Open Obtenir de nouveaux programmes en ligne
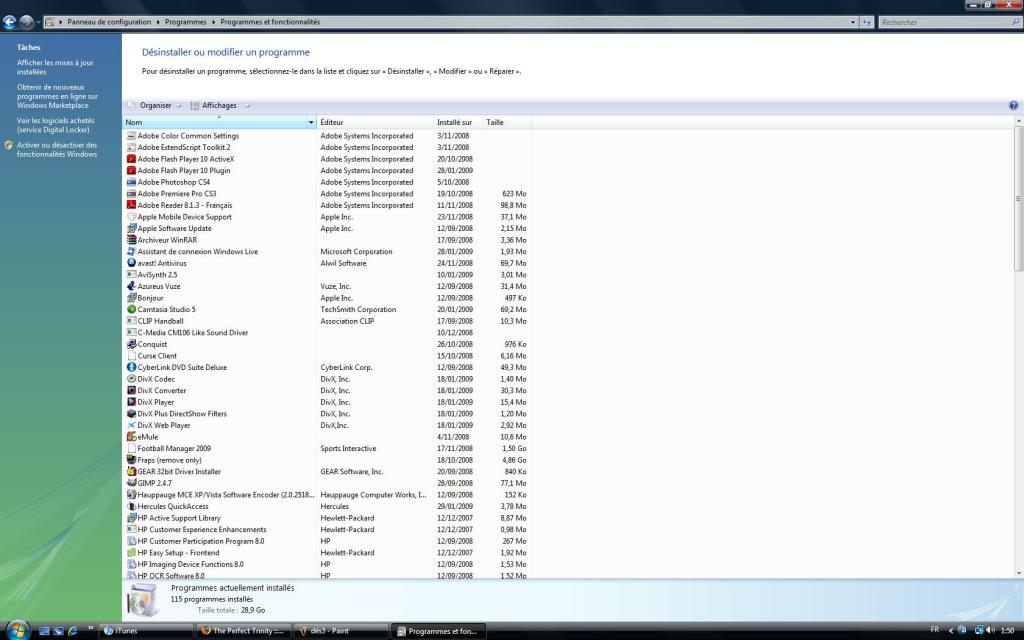1024x640 pixels. pos(57,96)
